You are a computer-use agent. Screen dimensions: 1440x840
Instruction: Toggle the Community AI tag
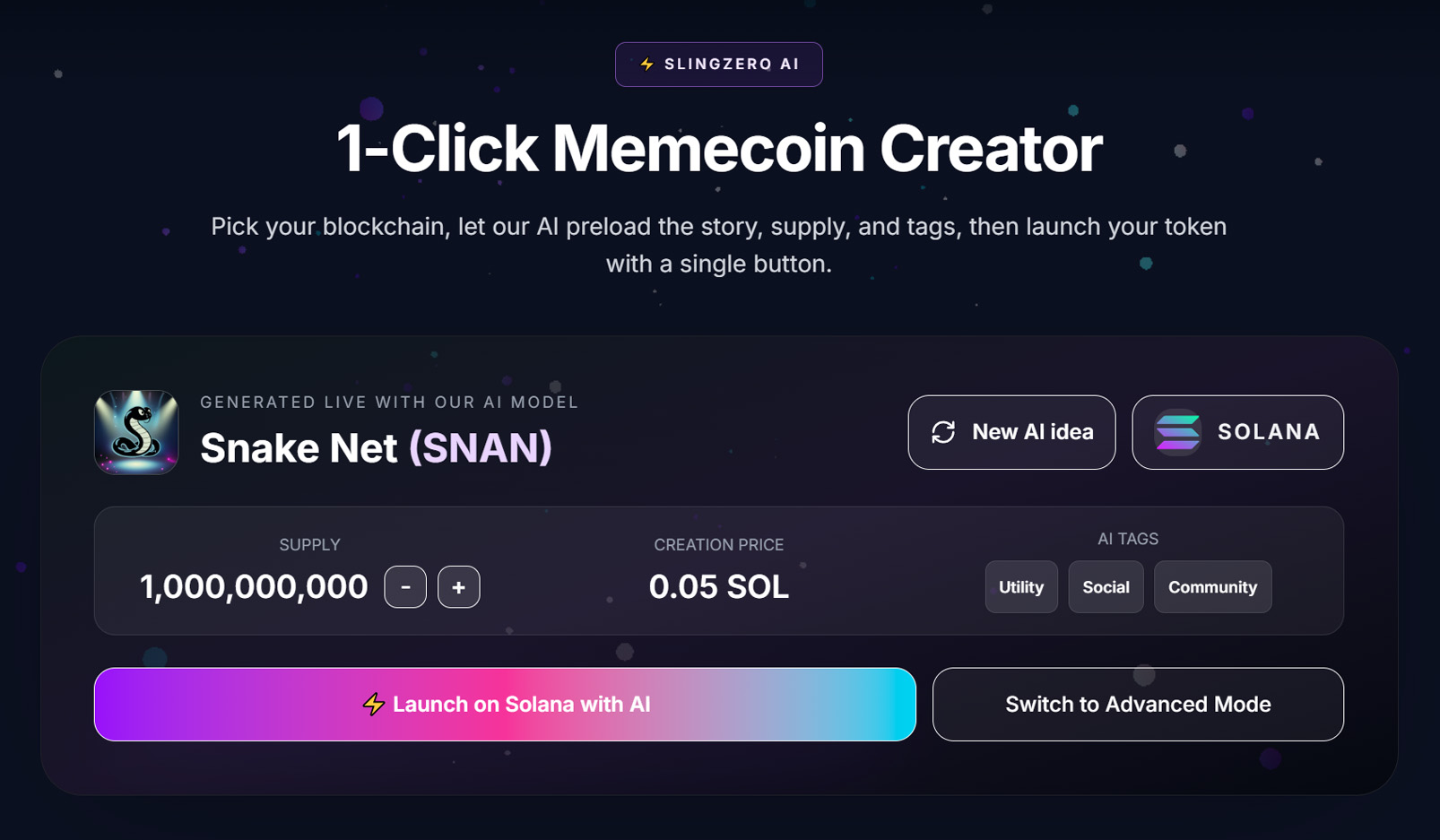tap(1212, 587)
